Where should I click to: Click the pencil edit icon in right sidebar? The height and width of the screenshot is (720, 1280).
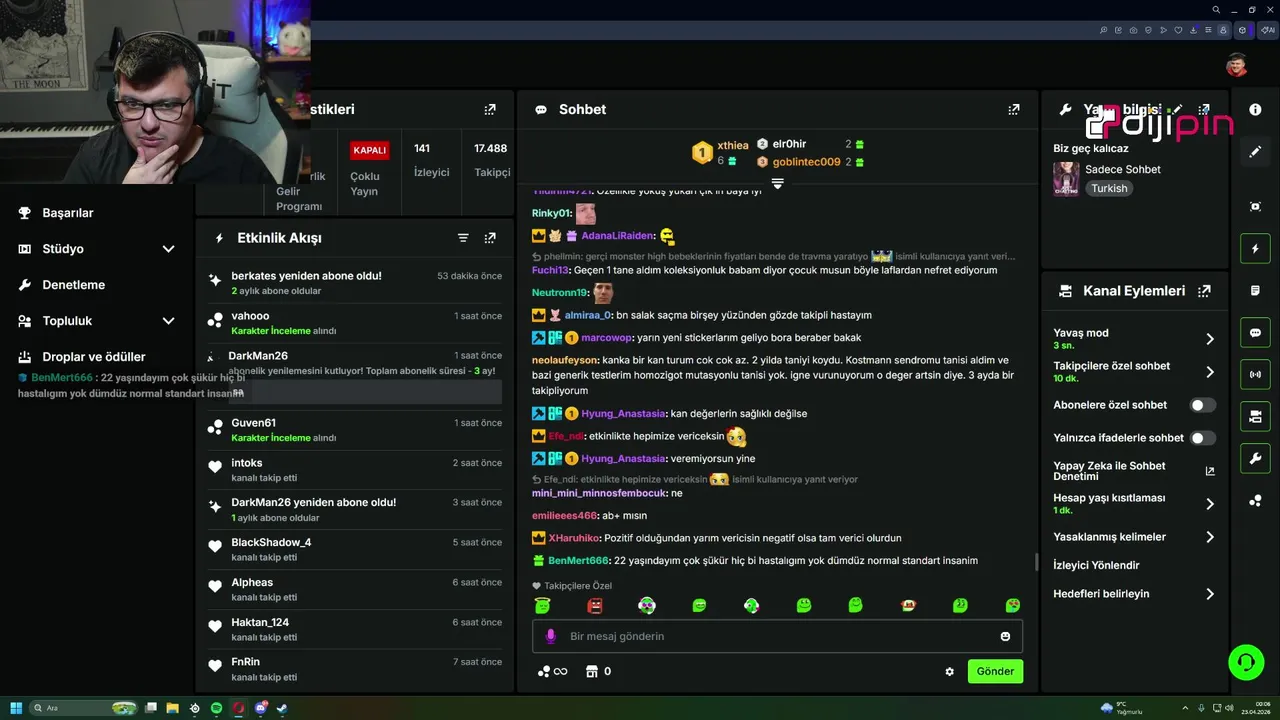pos(1255,152)
